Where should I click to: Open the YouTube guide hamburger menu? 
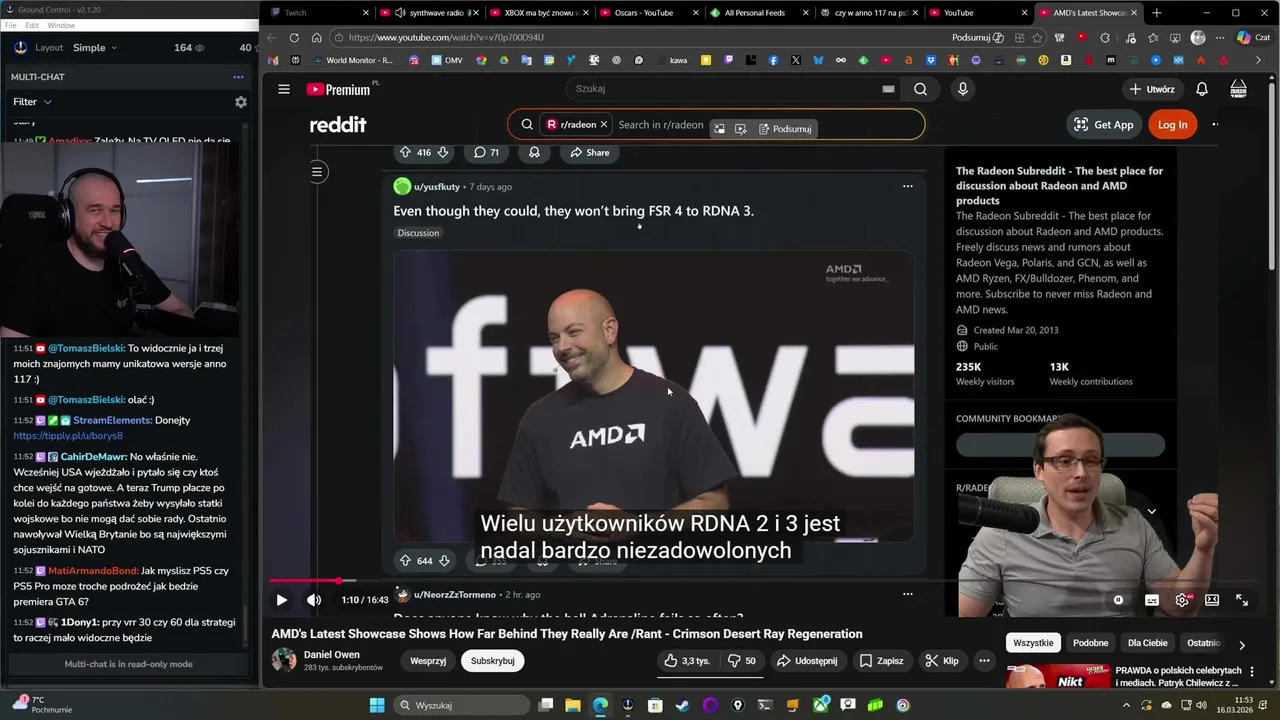(284, 89)
